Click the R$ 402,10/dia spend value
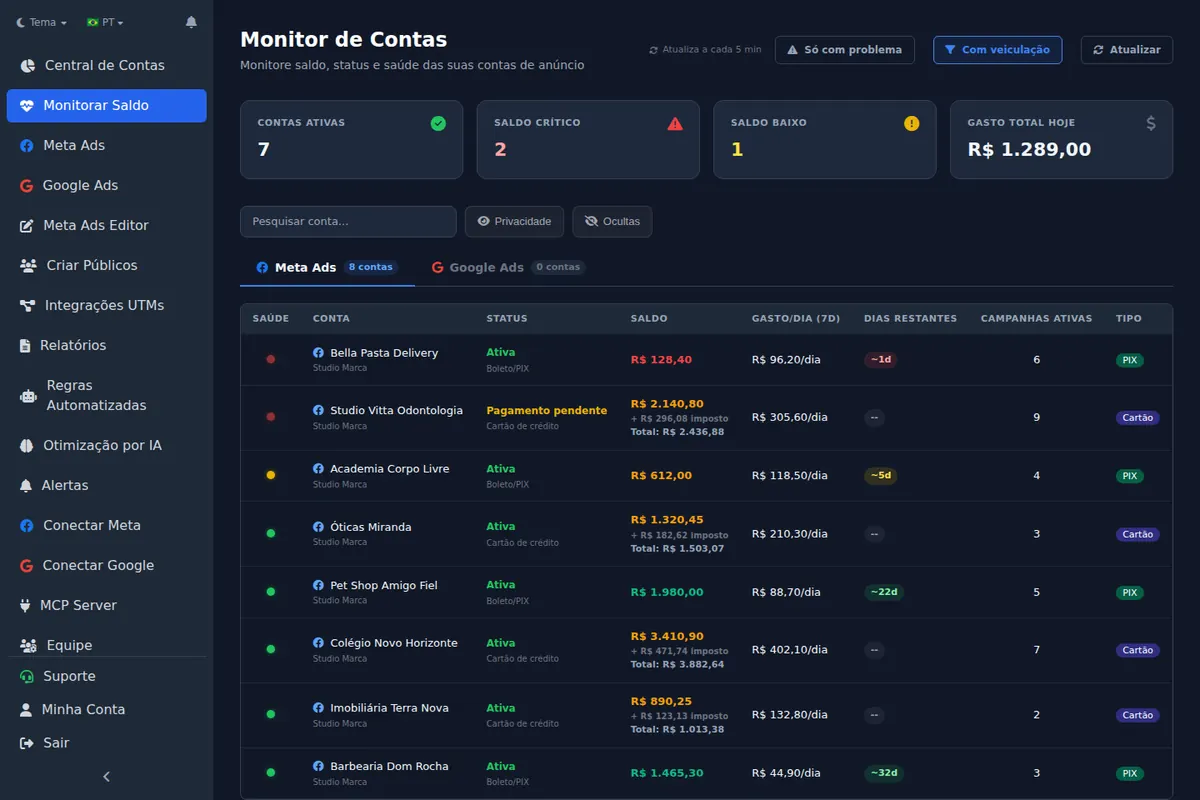Viewport: 1200px width, 800px height. (790, 650)
